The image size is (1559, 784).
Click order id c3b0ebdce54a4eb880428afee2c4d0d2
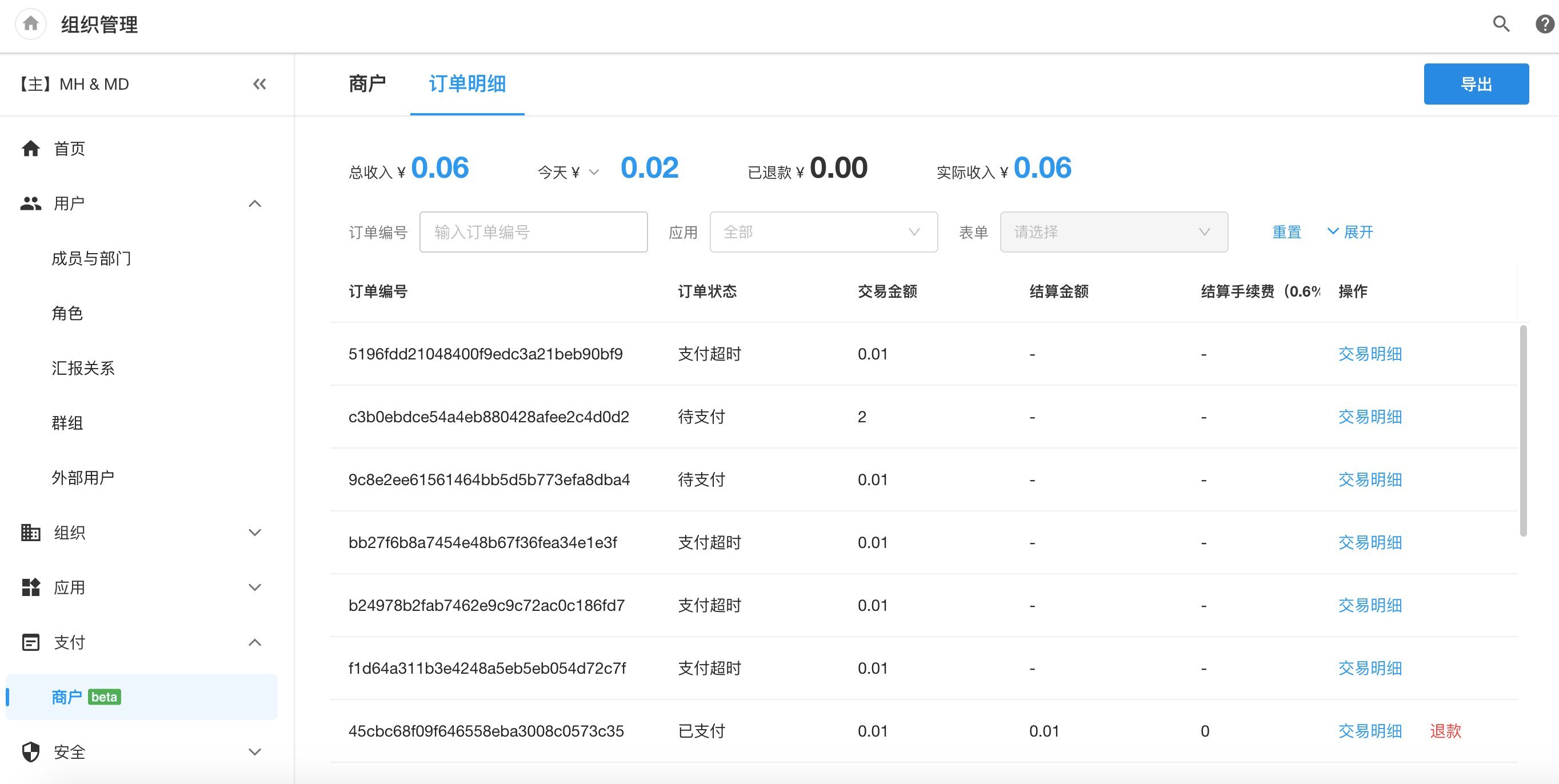point(489,417)
